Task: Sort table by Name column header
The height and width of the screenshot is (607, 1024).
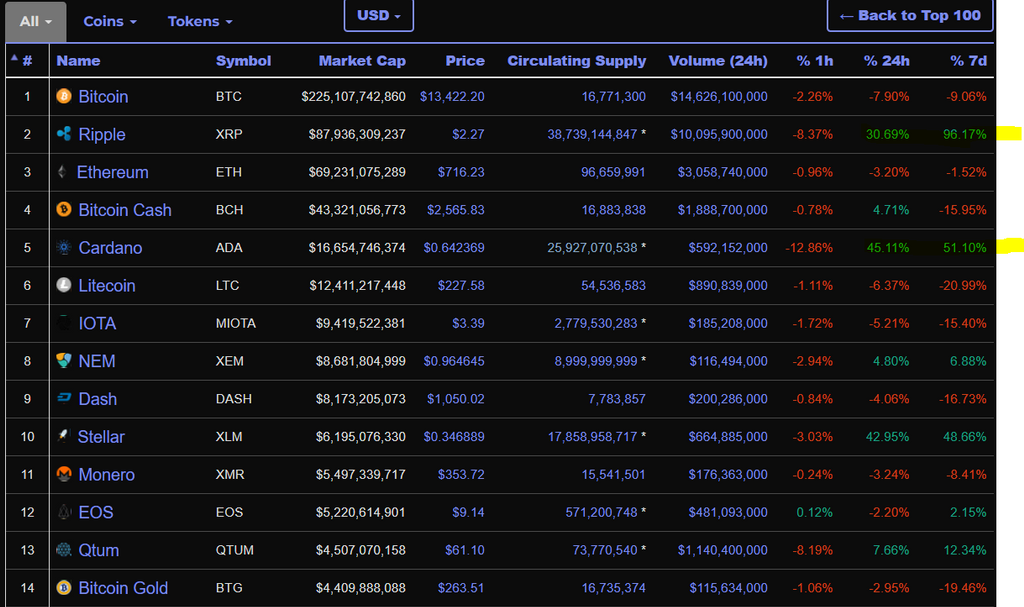Action: tap(78, 61)
